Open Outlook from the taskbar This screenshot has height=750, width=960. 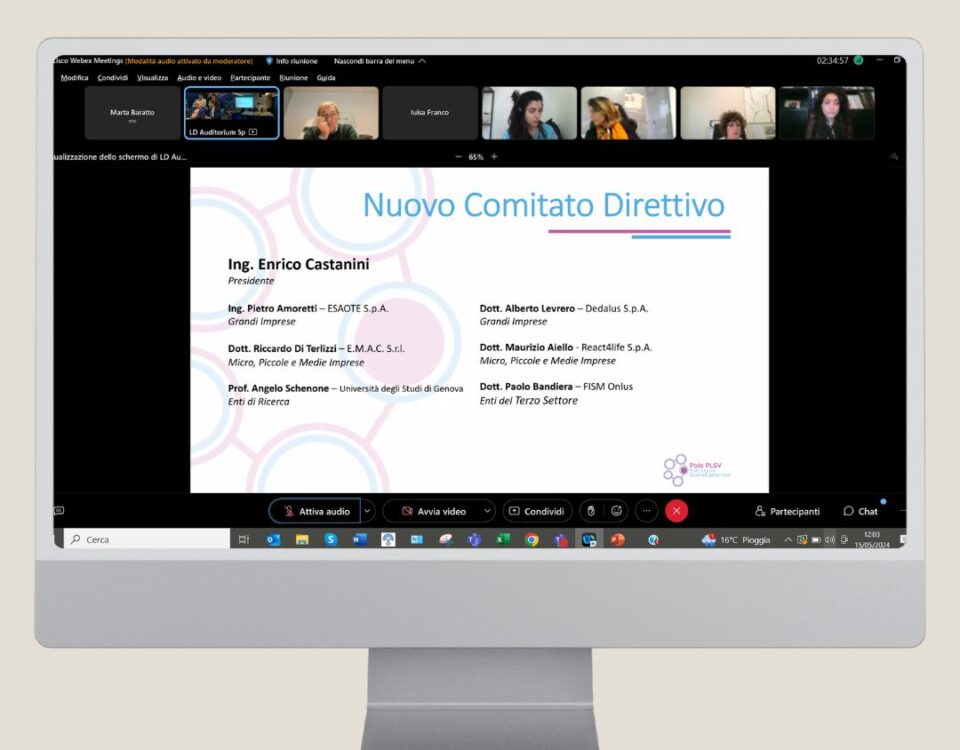click(x=273, y=539)
